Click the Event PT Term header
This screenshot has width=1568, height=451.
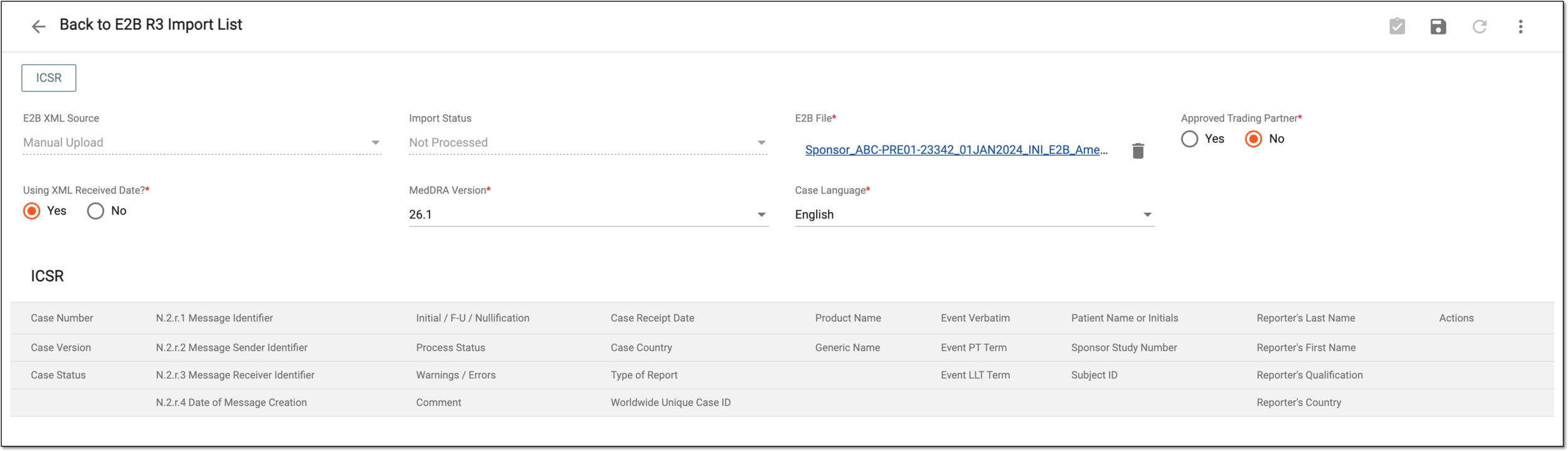pos(973,348)
